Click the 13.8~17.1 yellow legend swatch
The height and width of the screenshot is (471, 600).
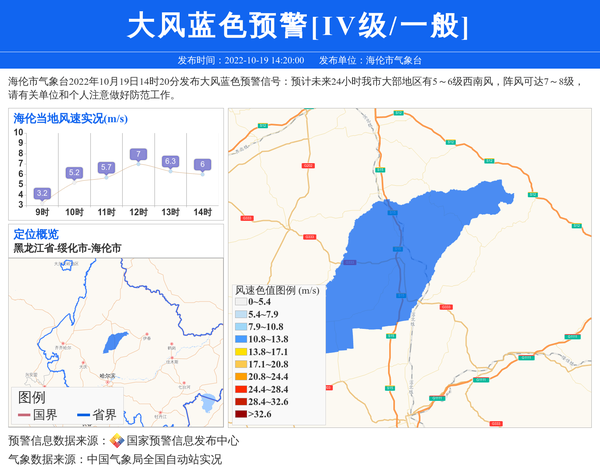240,352
